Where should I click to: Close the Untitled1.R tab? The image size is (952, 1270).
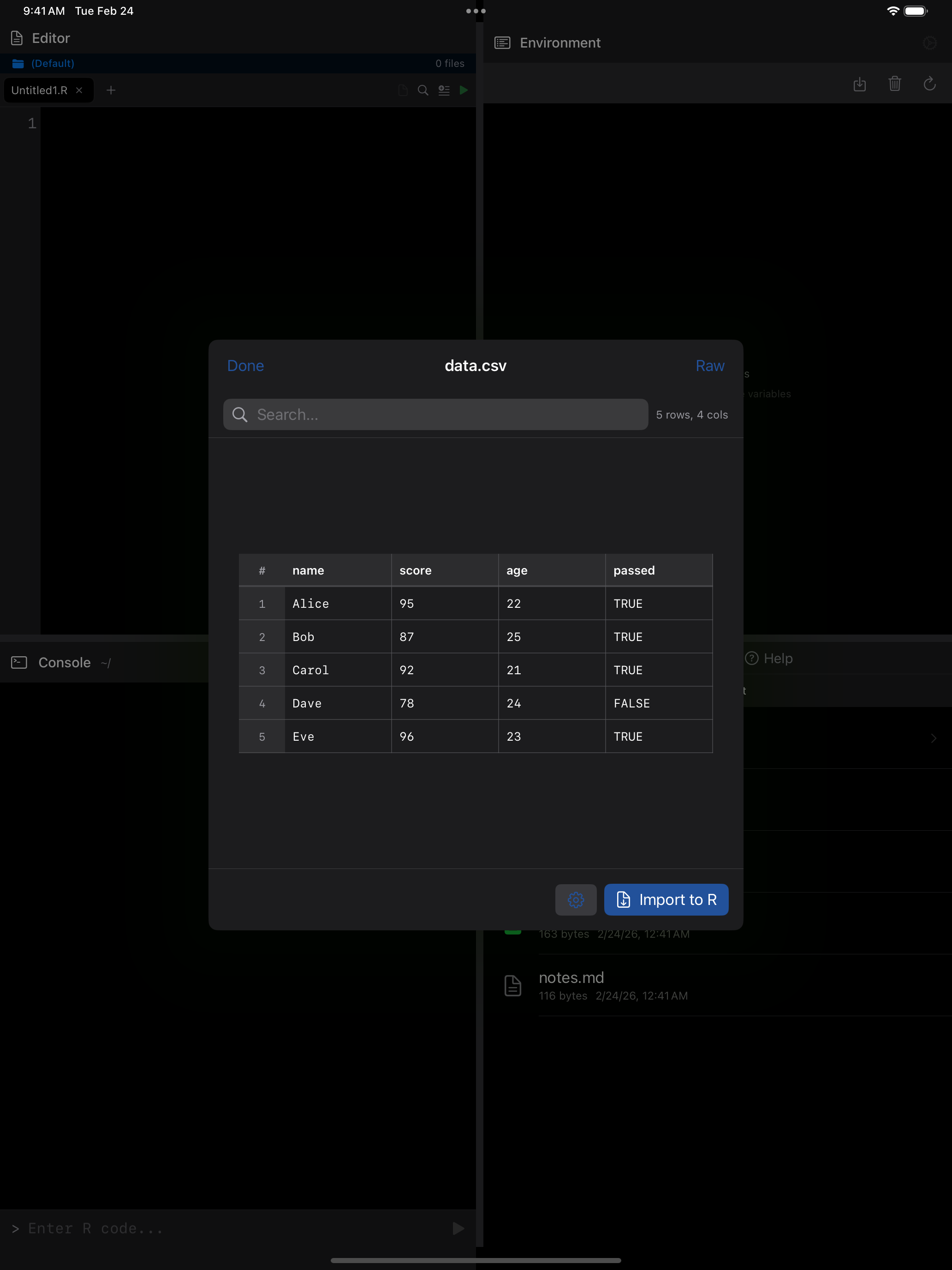click(80, 90)
